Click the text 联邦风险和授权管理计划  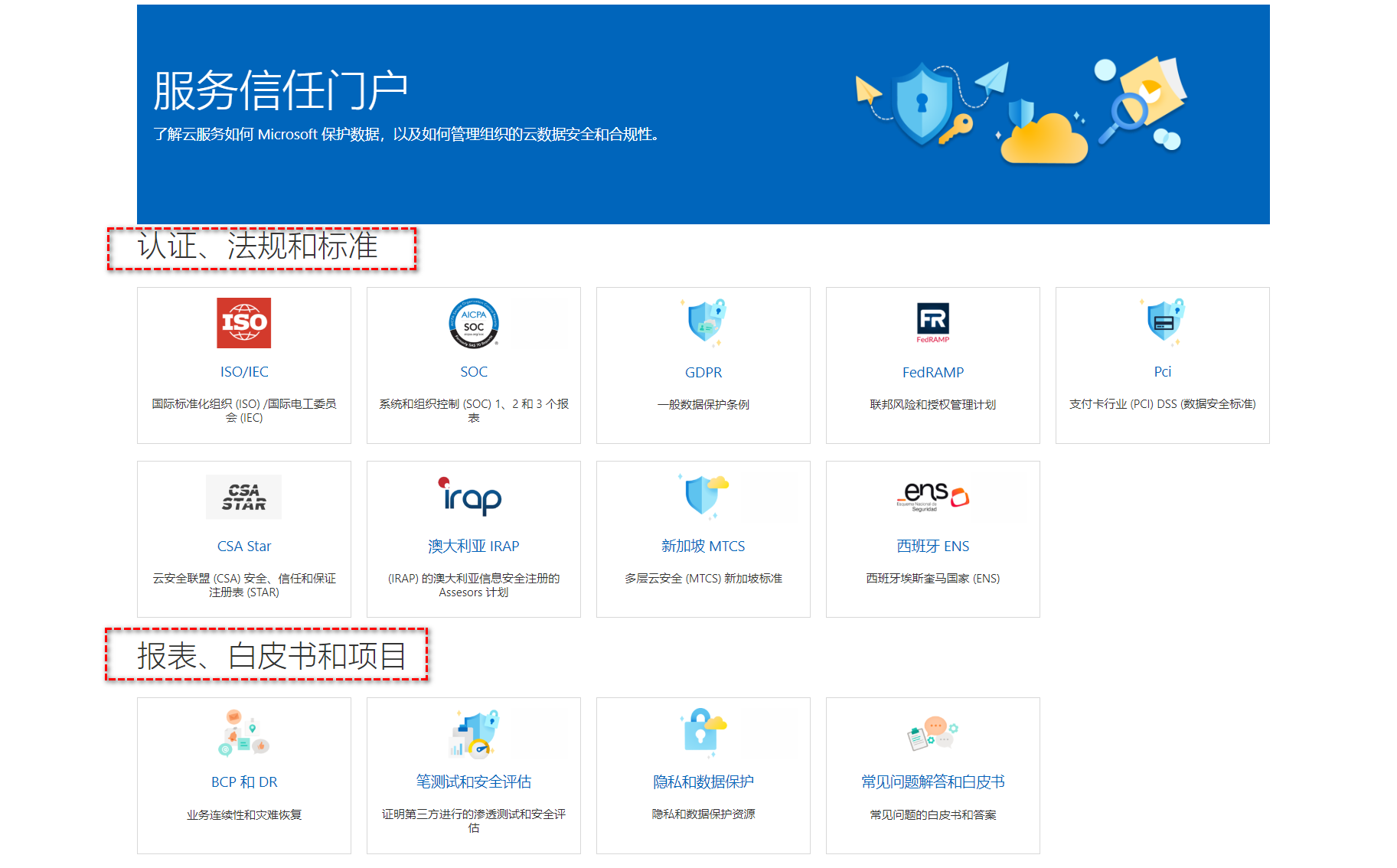933,405
